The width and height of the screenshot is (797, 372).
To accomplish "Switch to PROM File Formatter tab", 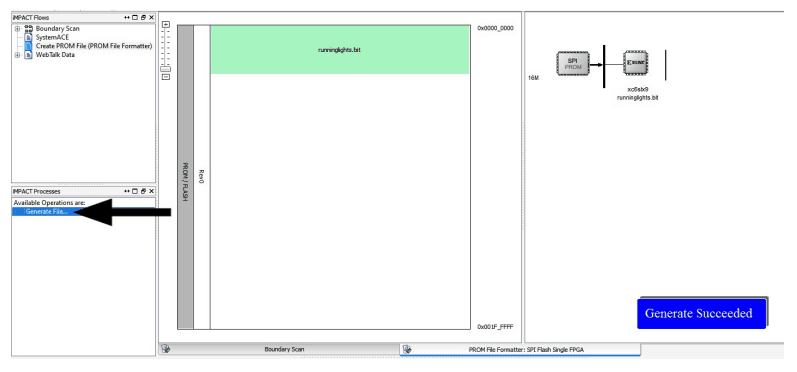I will [520, 350].
